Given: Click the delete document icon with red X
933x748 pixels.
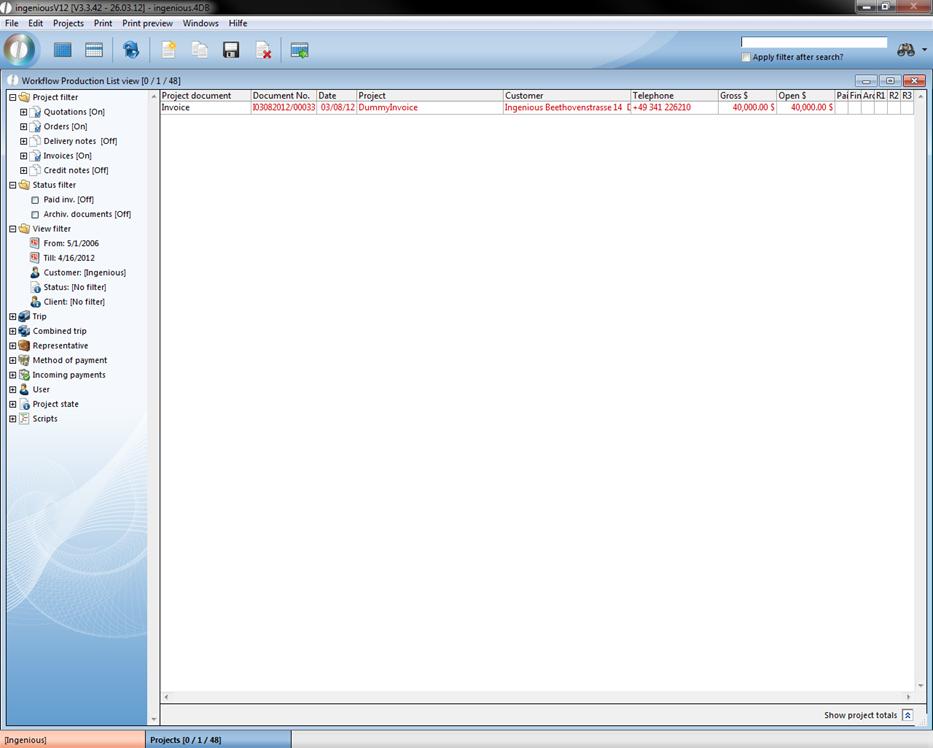Looking at the screenshot, I should click(x=263, y=50).
